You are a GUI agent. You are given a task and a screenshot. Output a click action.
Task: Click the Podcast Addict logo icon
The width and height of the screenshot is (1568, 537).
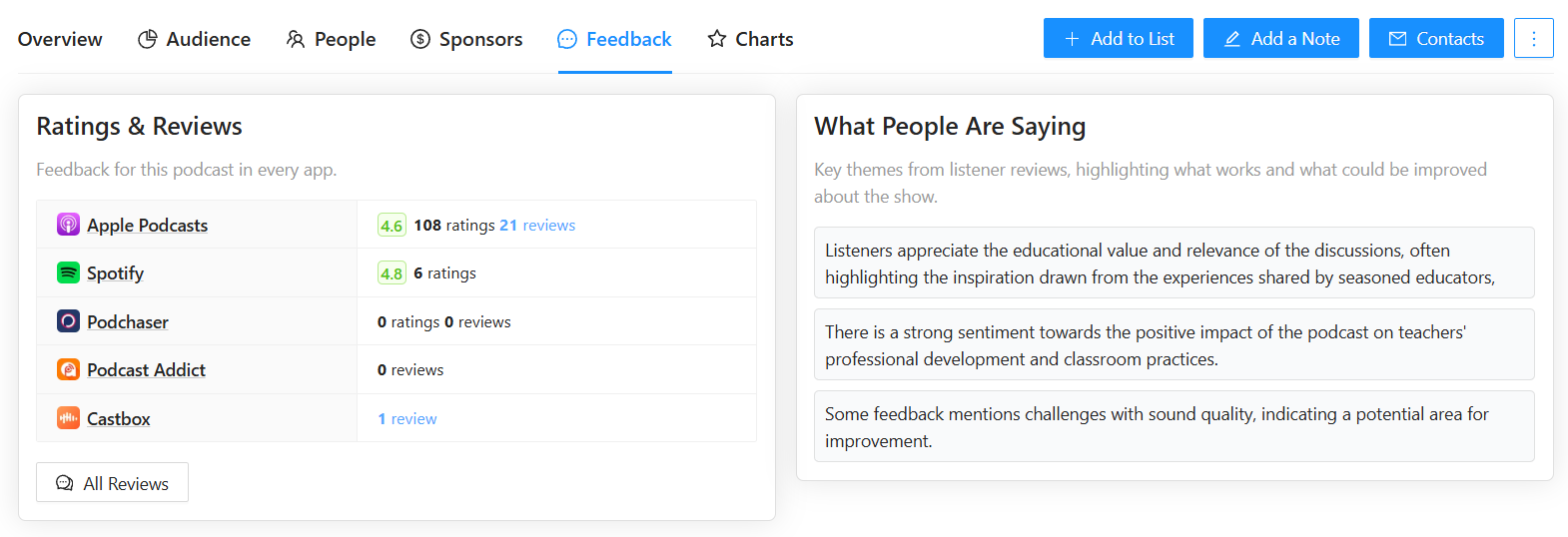[68, 369]
